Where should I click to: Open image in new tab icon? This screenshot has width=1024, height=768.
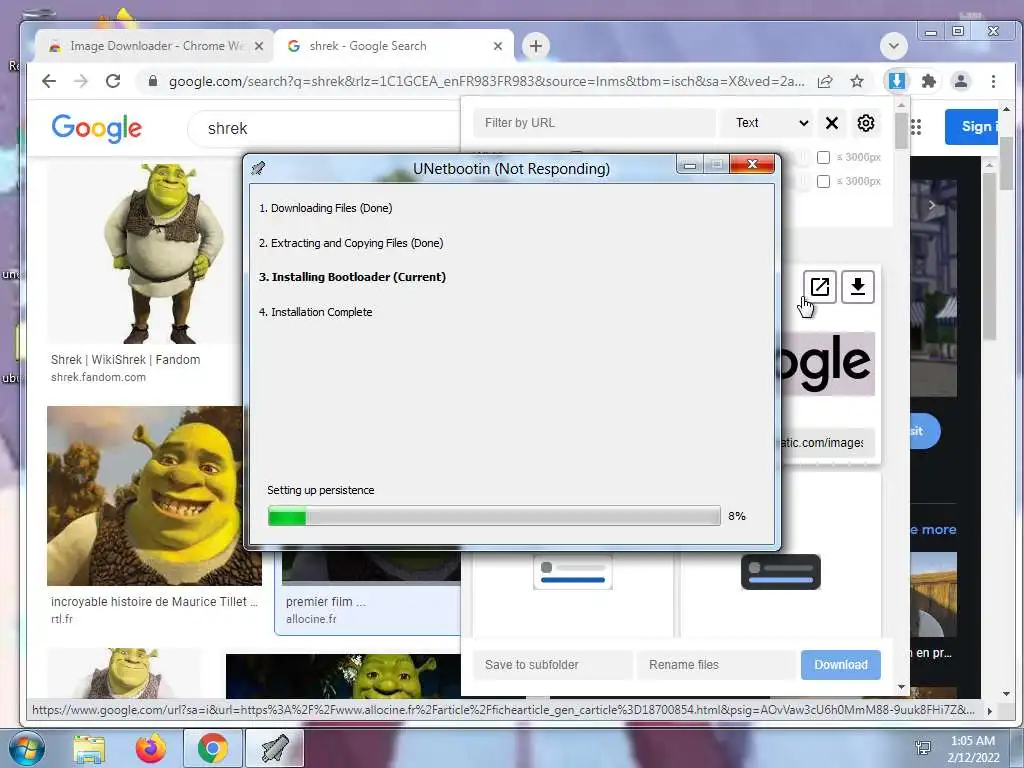click(x=820, y=286)
